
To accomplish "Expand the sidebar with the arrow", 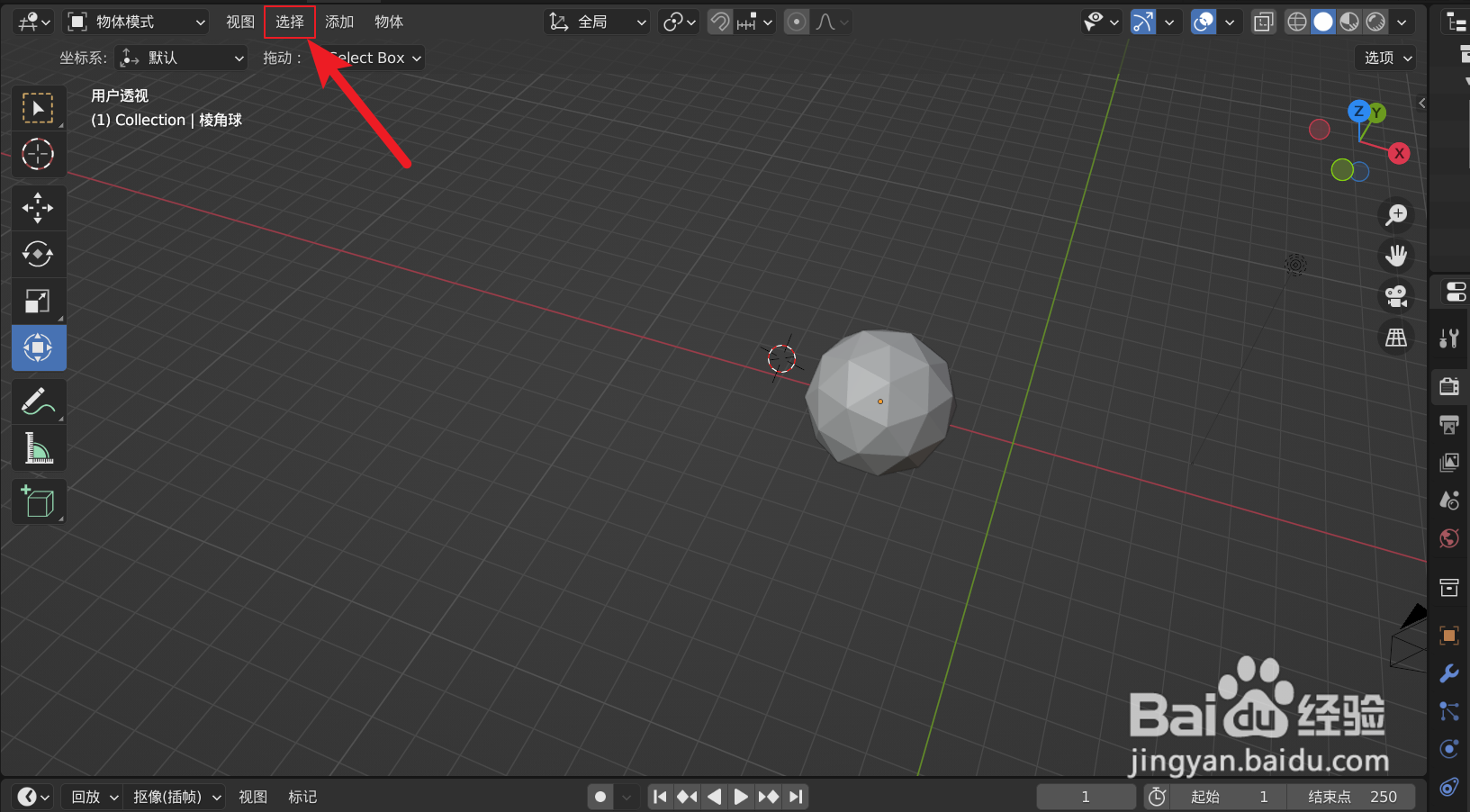I will [1421, 104].
